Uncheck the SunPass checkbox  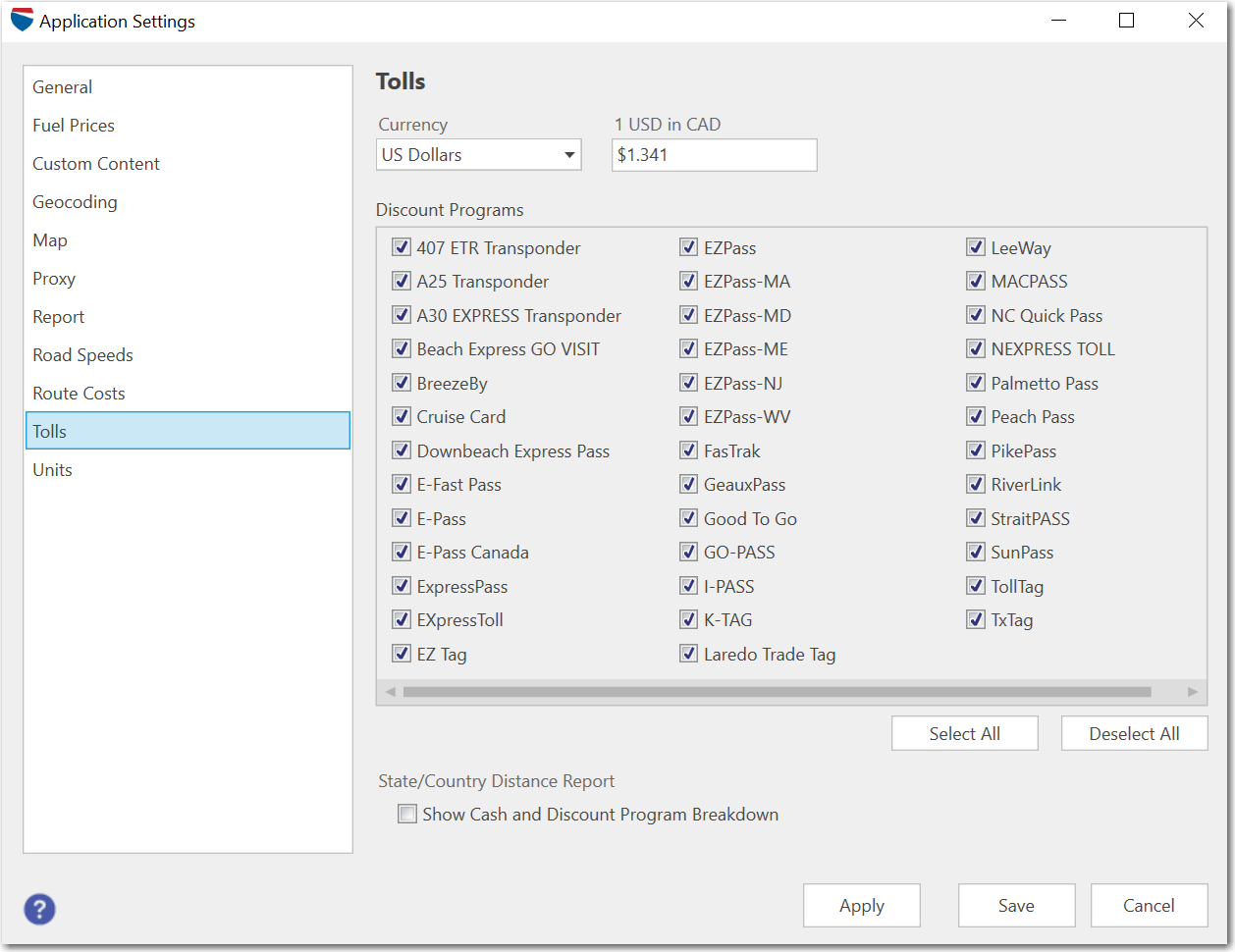(x=976, y=553)
